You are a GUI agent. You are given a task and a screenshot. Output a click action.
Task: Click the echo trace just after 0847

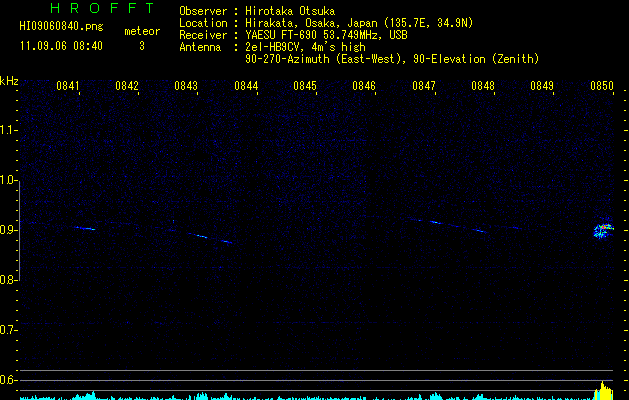click(x=435, y=222)
